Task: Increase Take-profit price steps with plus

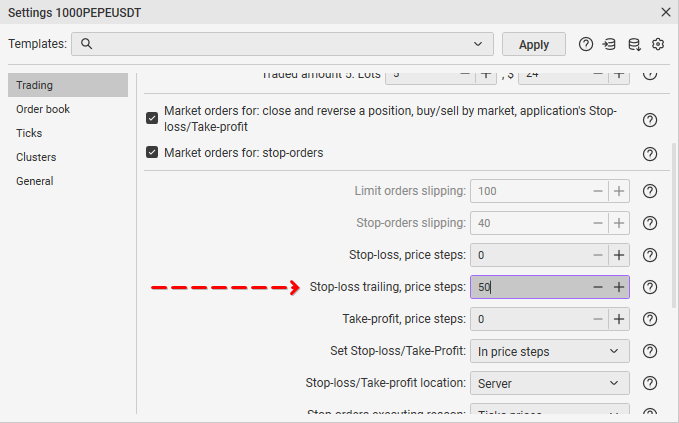Action: (x=619, y=319)
